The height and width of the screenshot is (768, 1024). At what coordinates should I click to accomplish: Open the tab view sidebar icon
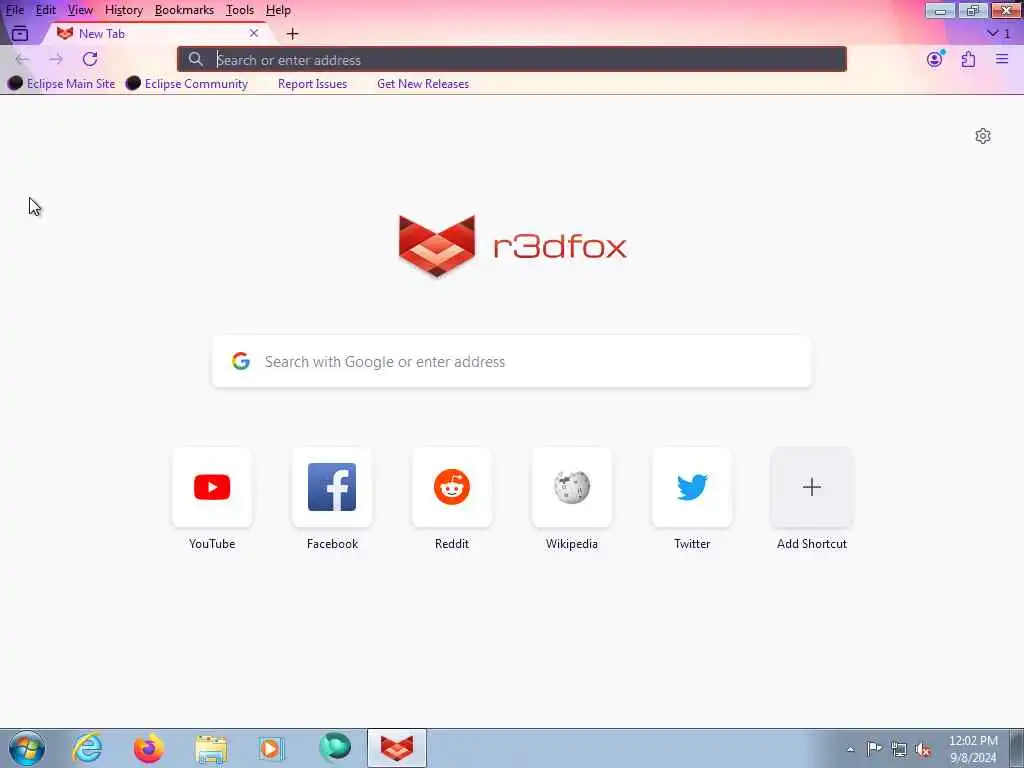coord(20,33)
